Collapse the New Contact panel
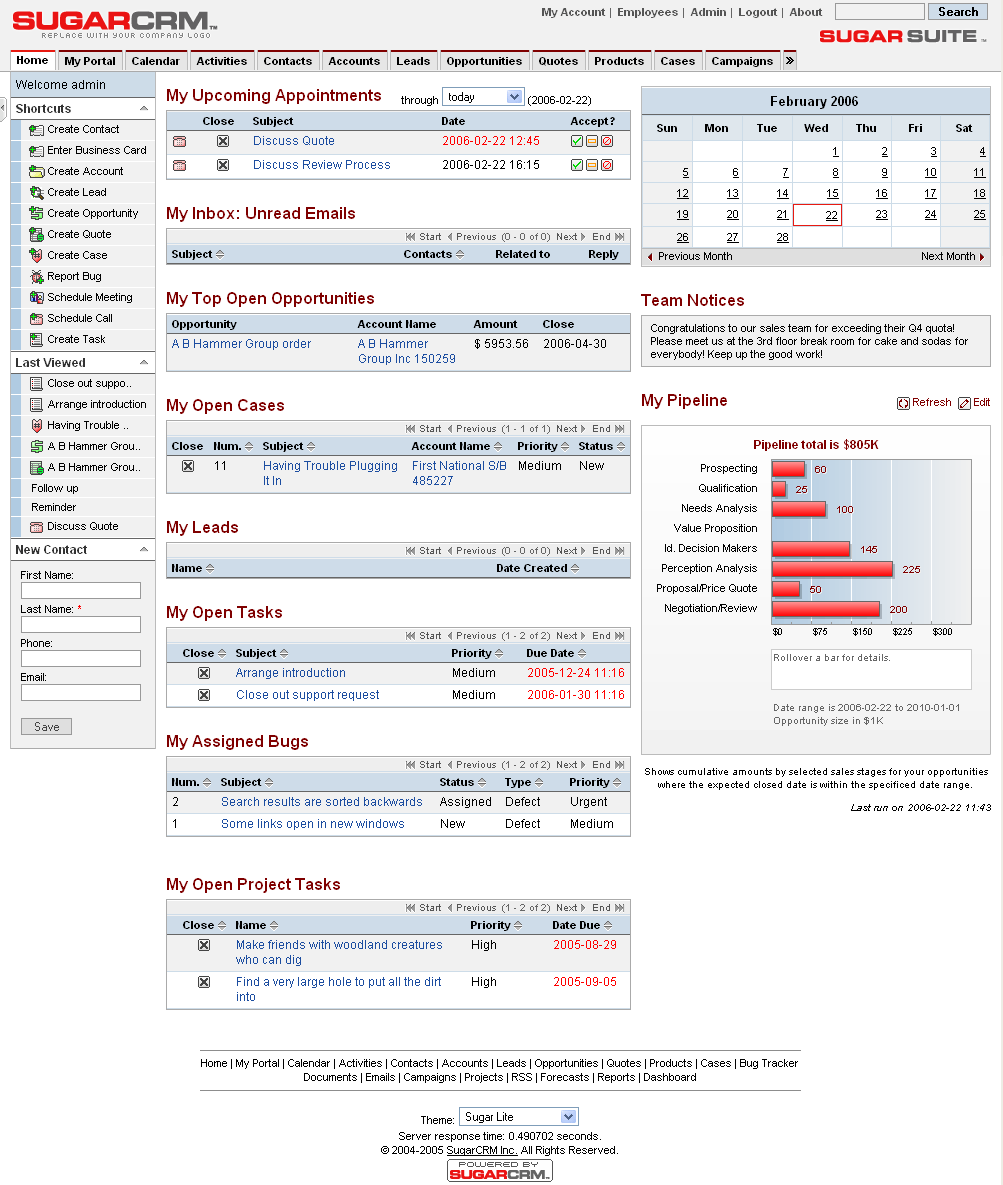Image resolution: width=1003 pixels, height=1185 pixels. tap(144, 549)
